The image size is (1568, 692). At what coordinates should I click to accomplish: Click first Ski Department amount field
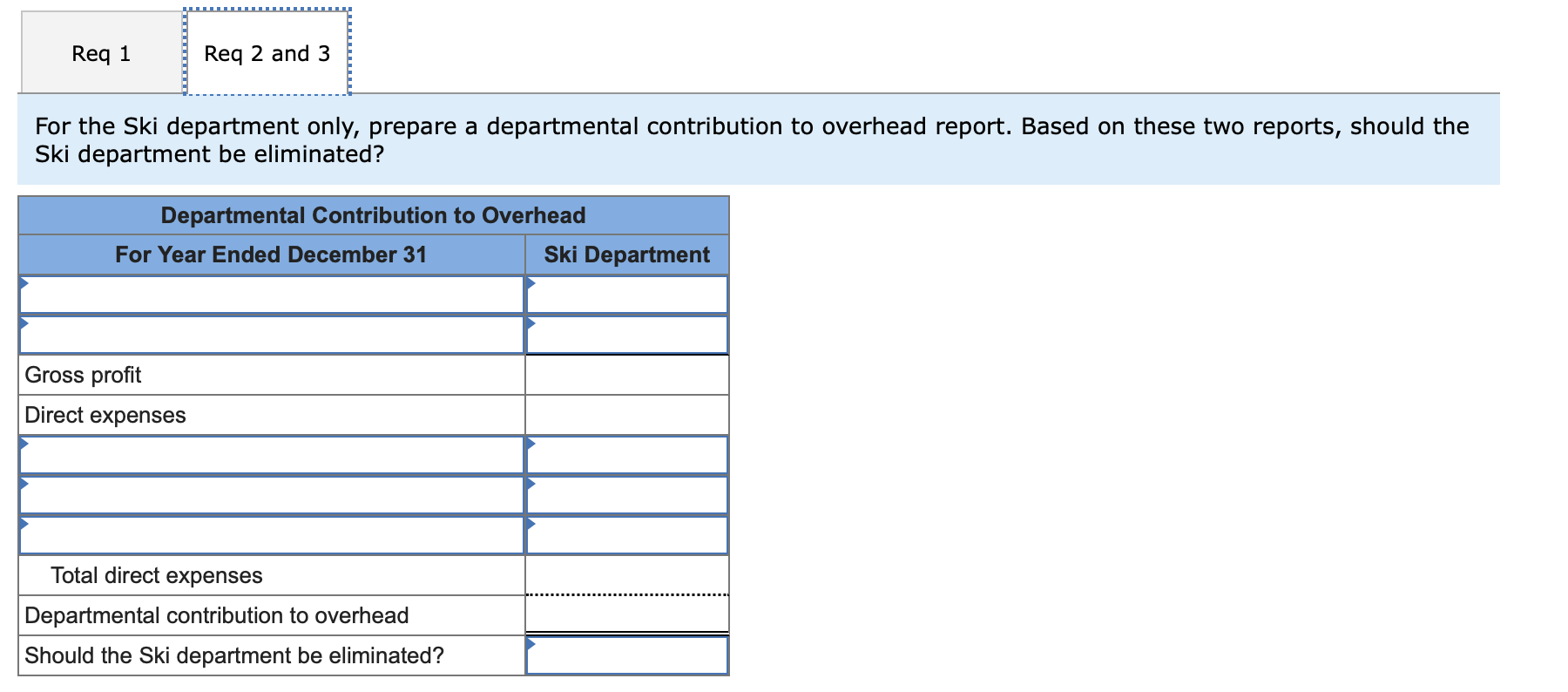[627, 295]
